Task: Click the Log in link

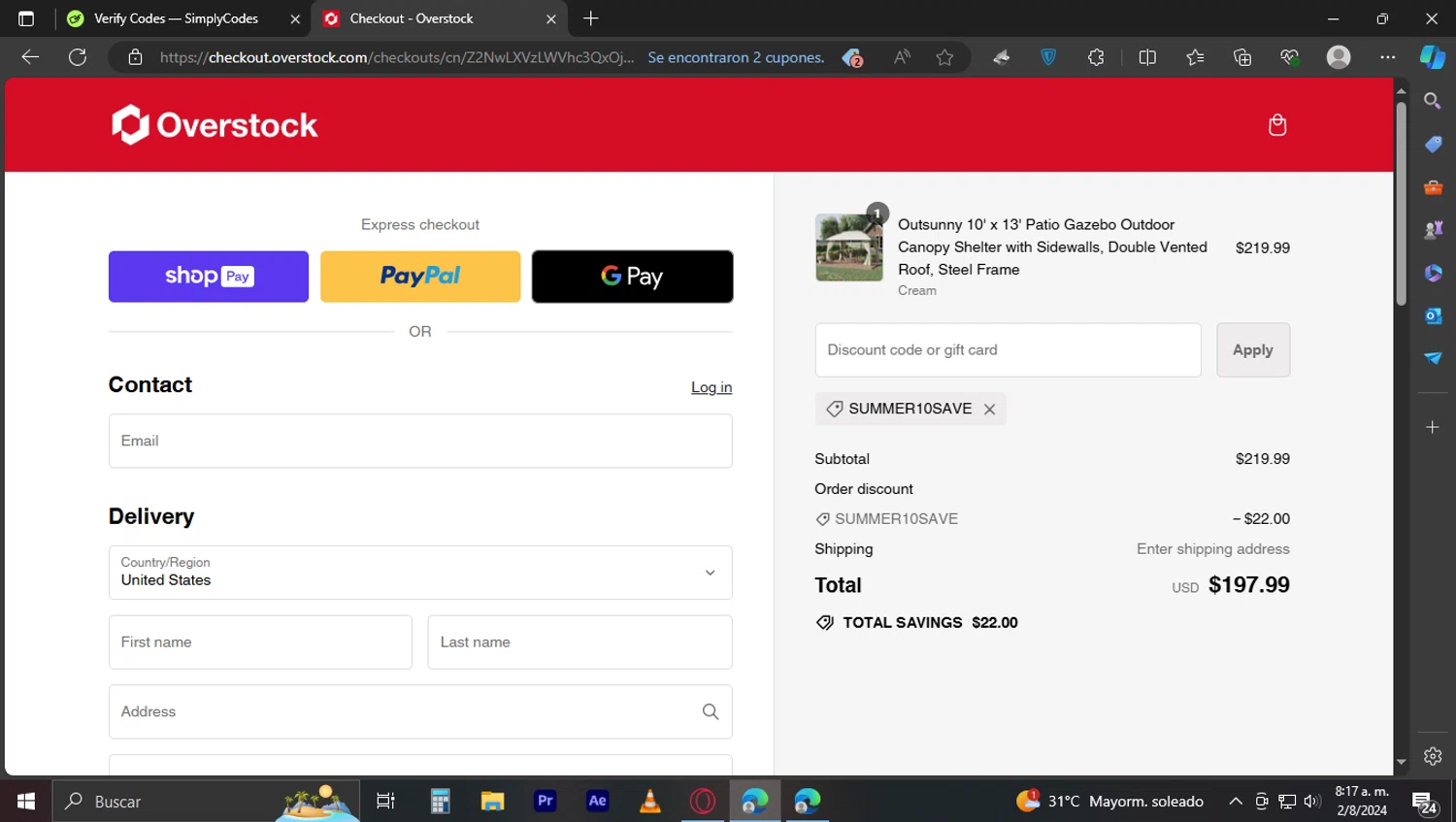Action: (x=711, y=387)
